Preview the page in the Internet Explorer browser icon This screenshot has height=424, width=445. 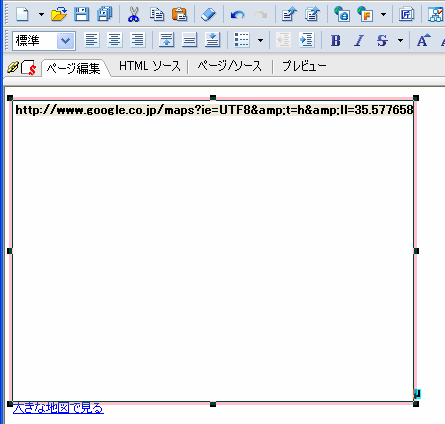pyautogui.click(x=342, y=14)
